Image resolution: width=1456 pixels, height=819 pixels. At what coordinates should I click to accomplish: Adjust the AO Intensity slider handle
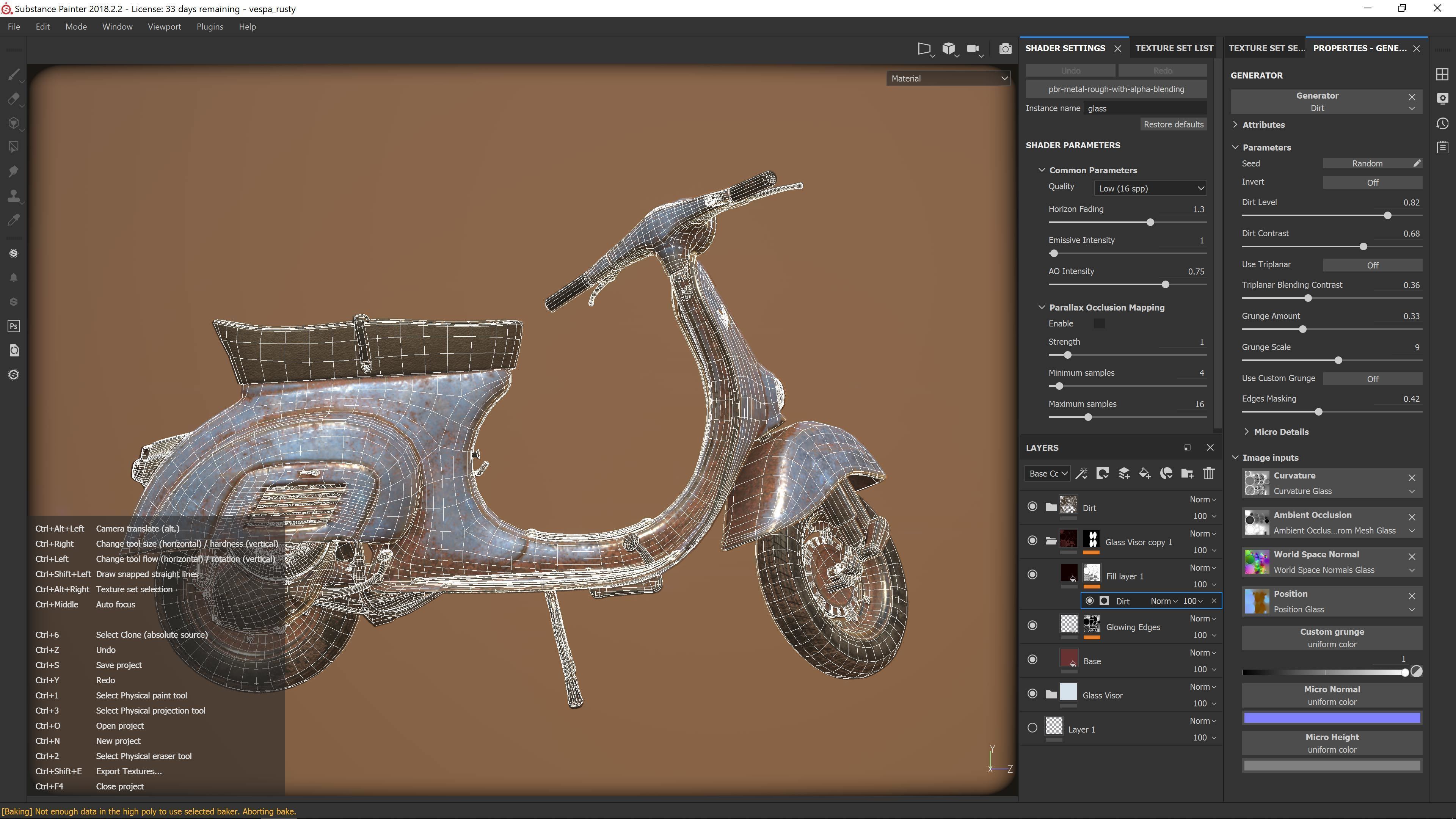point(1165,285)
